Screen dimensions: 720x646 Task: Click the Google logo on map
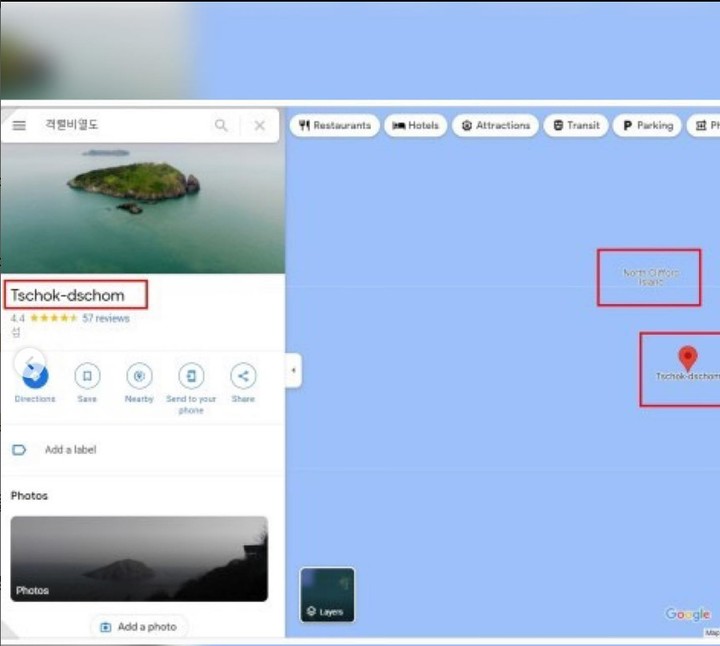pos(687,614)
